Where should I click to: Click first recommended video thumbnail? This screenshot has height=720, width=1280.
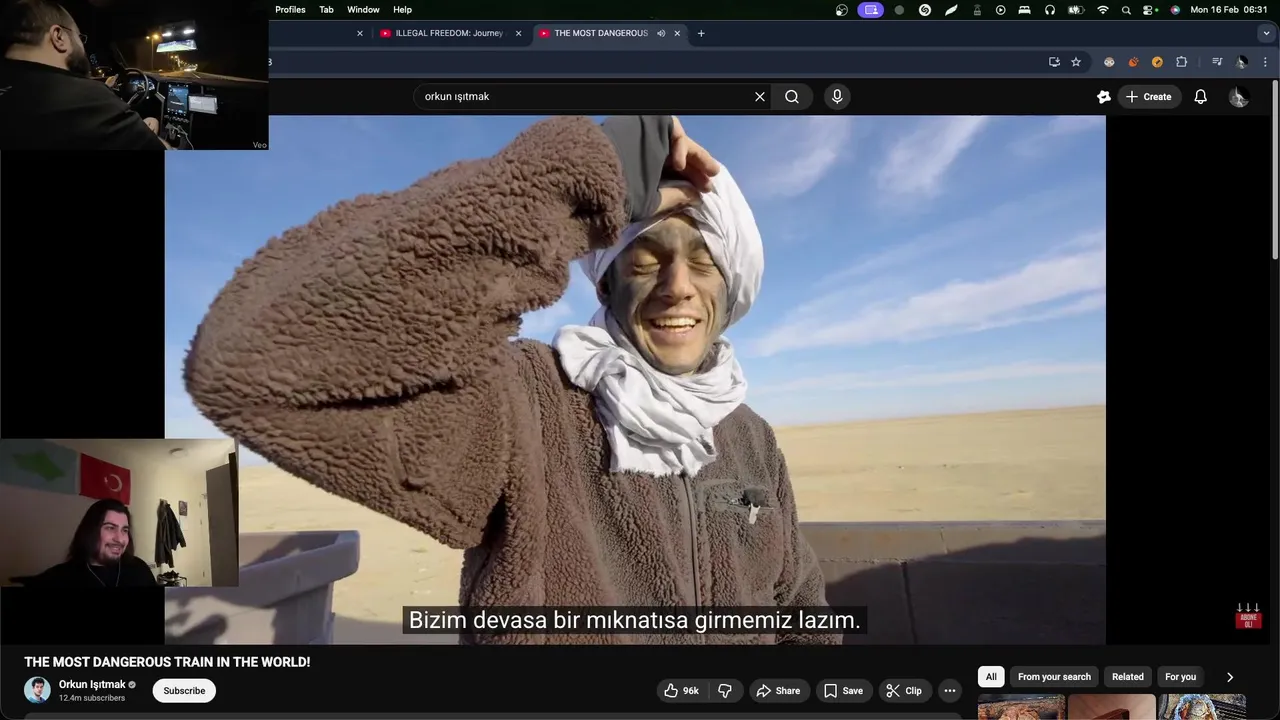[1021, 708]
